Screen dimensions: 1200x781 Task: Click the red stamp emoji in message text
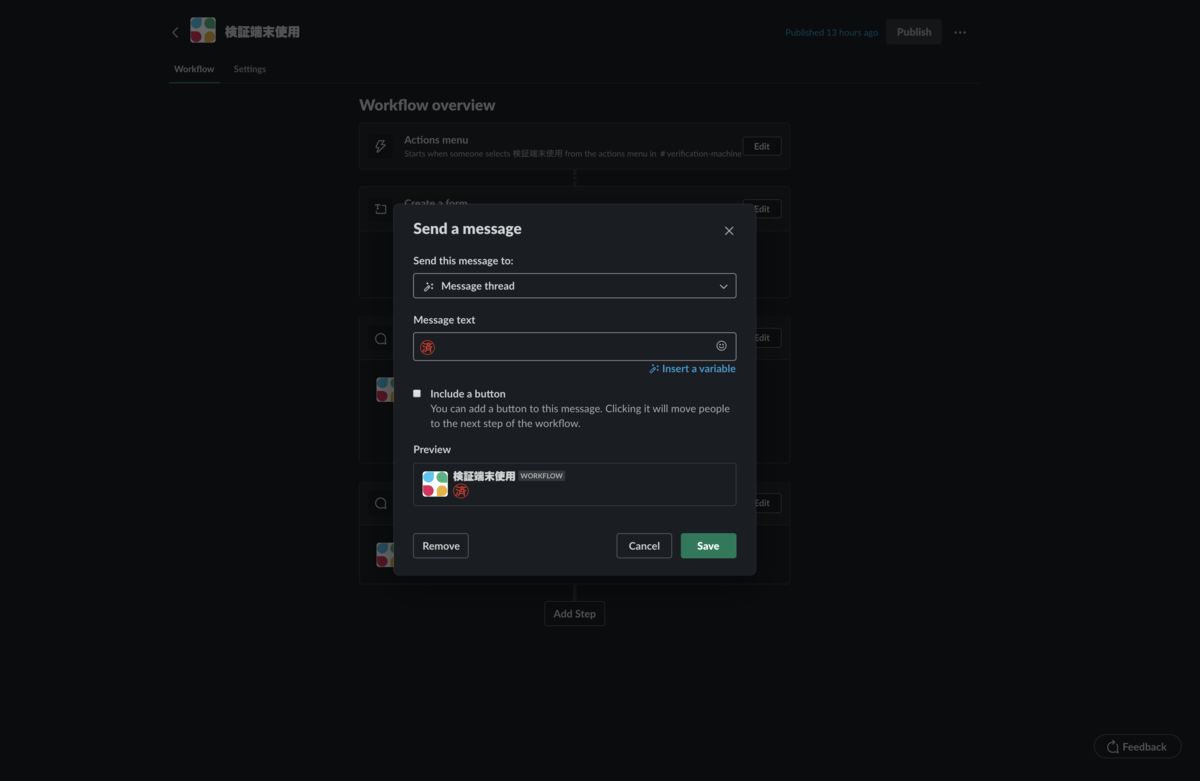pyautogui.click(x=428, y=347)
